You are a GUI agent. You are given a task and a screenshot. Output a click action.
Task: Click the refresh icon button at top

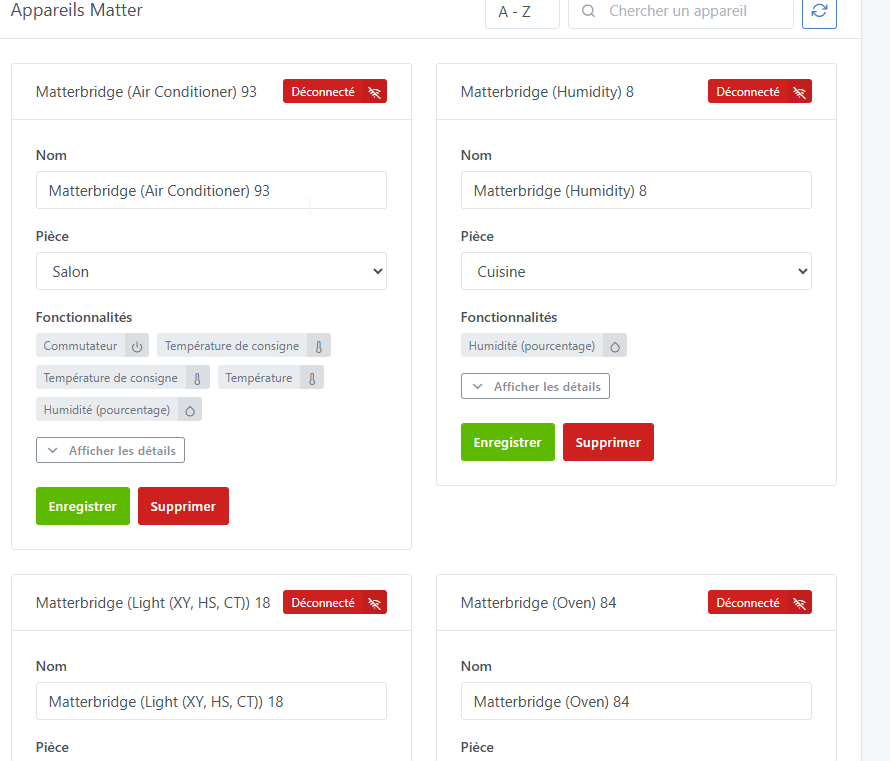(x=819, y=11)
